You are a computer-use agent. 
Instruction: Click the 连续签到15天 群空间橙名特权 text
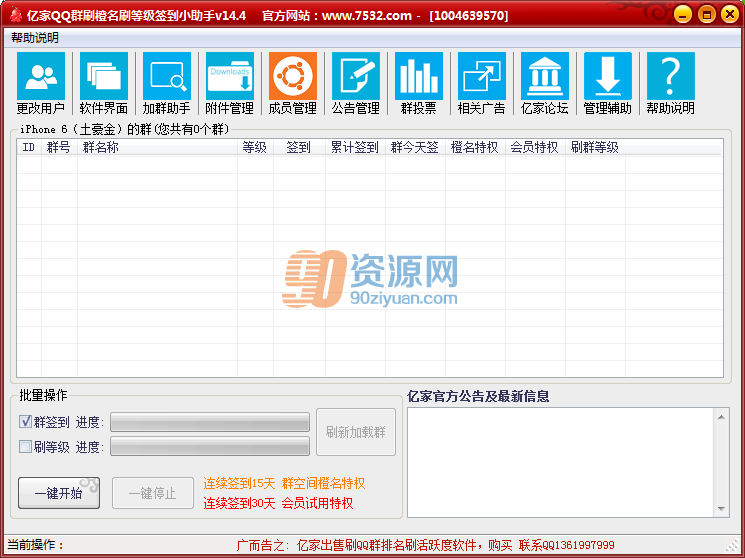point(284,483)
